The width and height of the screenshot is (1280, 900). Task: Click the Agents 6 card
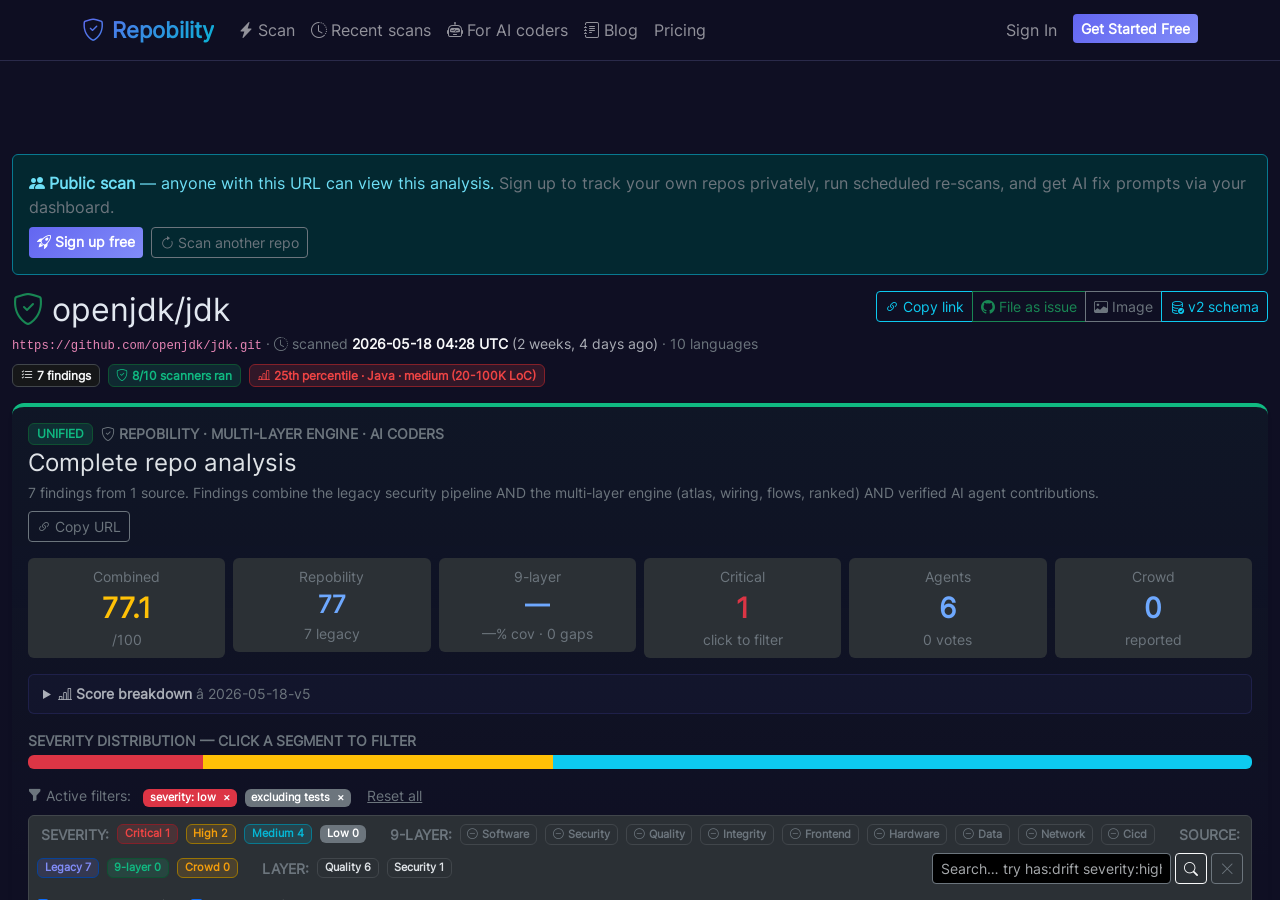pos(948,608)
